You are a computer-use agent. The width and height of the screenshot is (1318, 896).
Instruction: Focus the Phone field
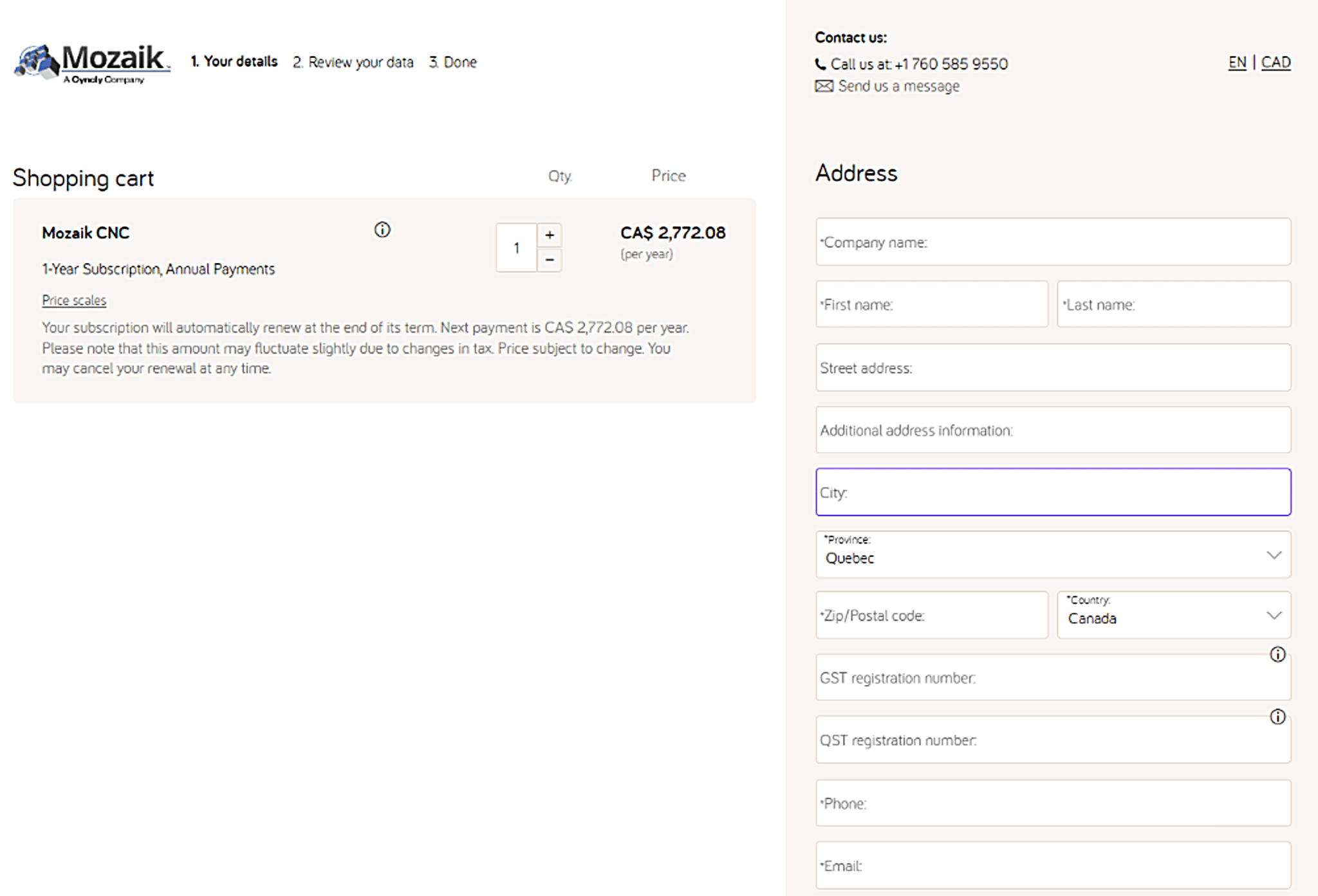(1053, 803)
